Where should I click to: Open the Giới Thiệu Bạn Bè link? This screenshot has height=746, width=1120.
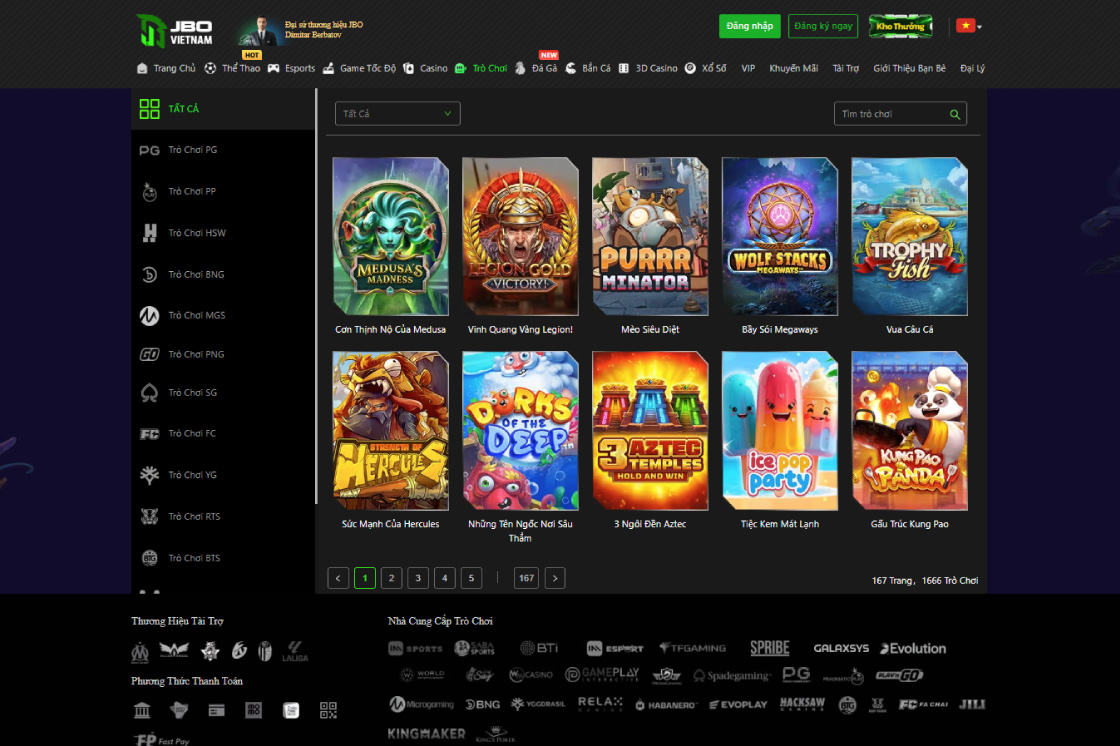pyautogui.click(x=909, y=68)
